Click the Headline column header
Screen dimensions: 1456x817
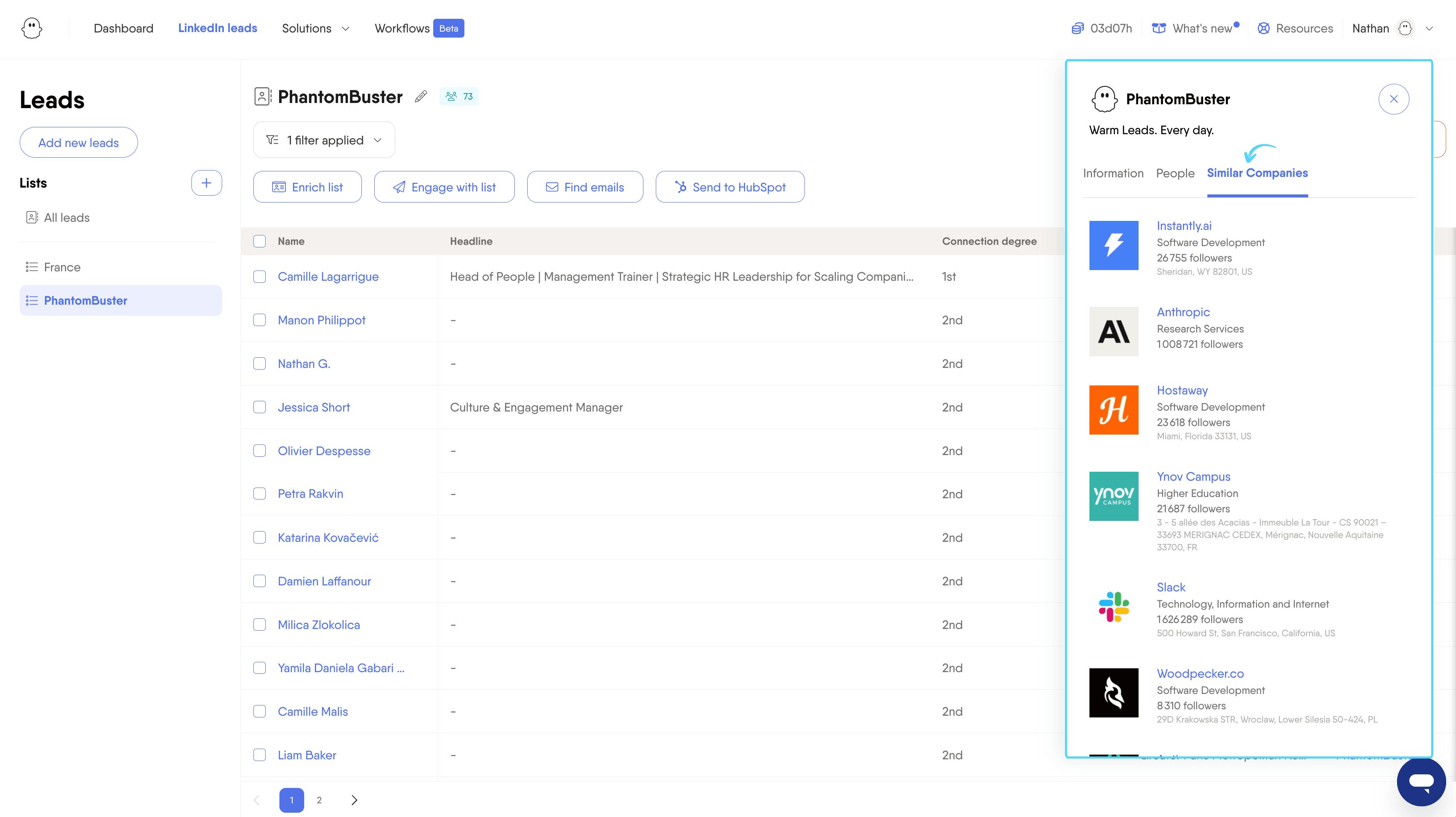[471, 241]
